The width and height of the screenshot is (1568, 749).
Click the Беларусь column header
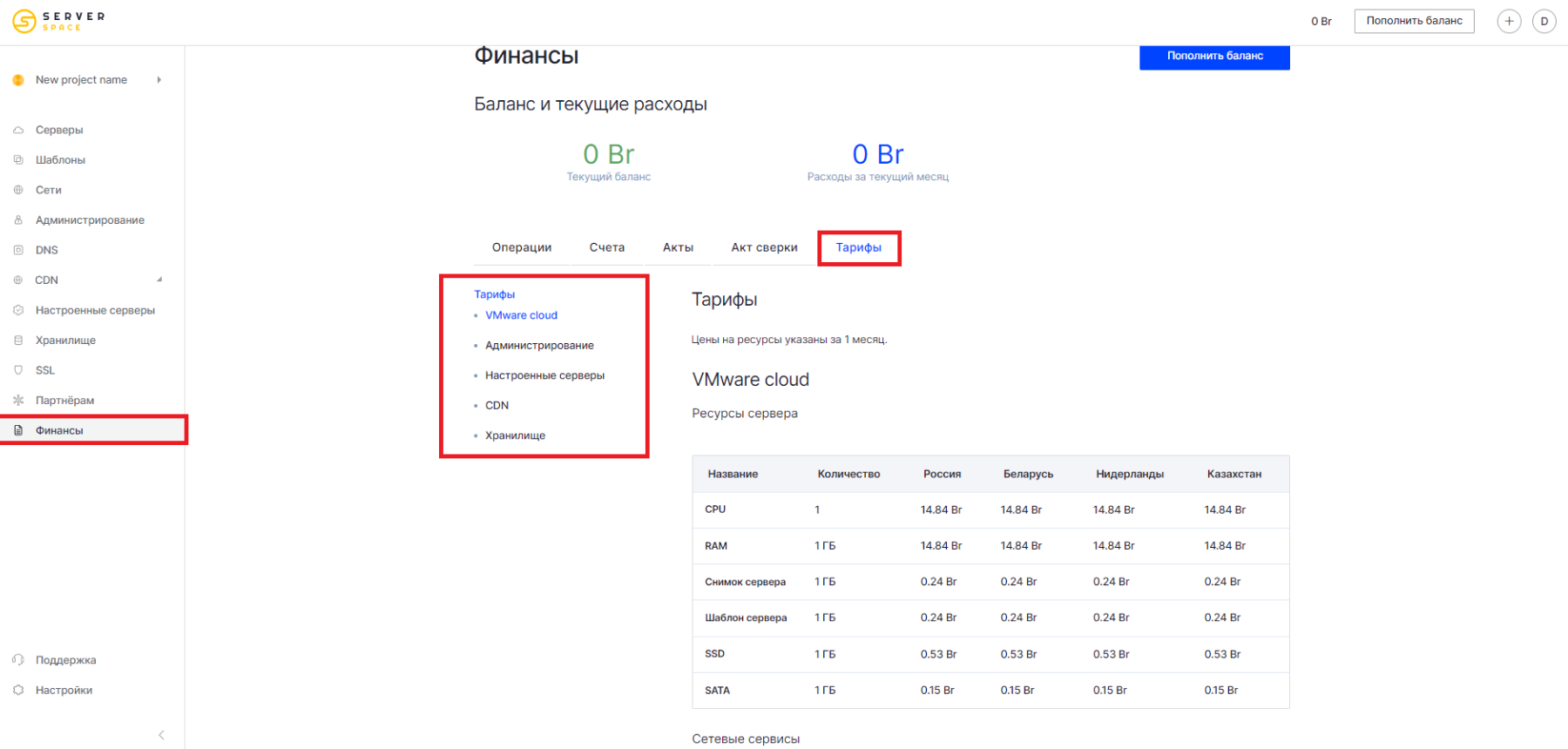(1028, 474)
